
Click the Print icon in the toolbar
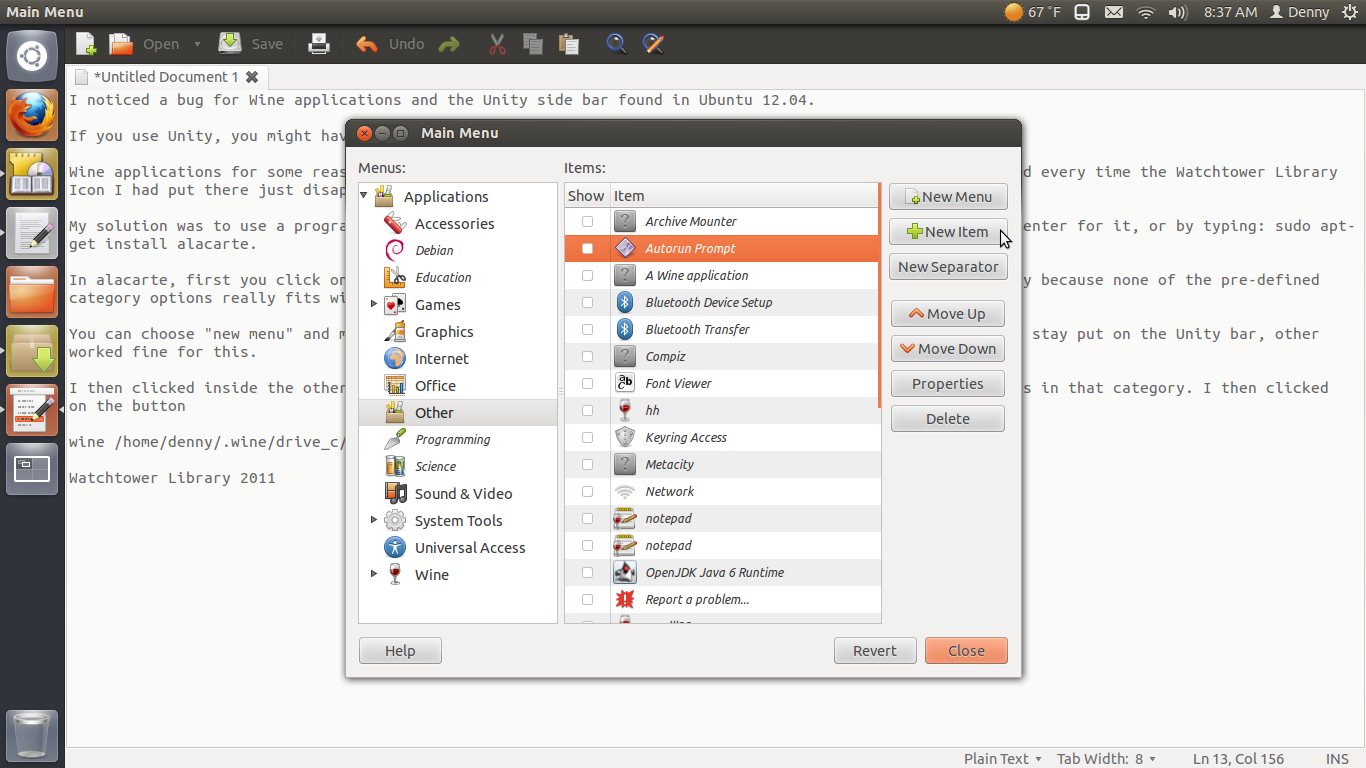point(319,44)
